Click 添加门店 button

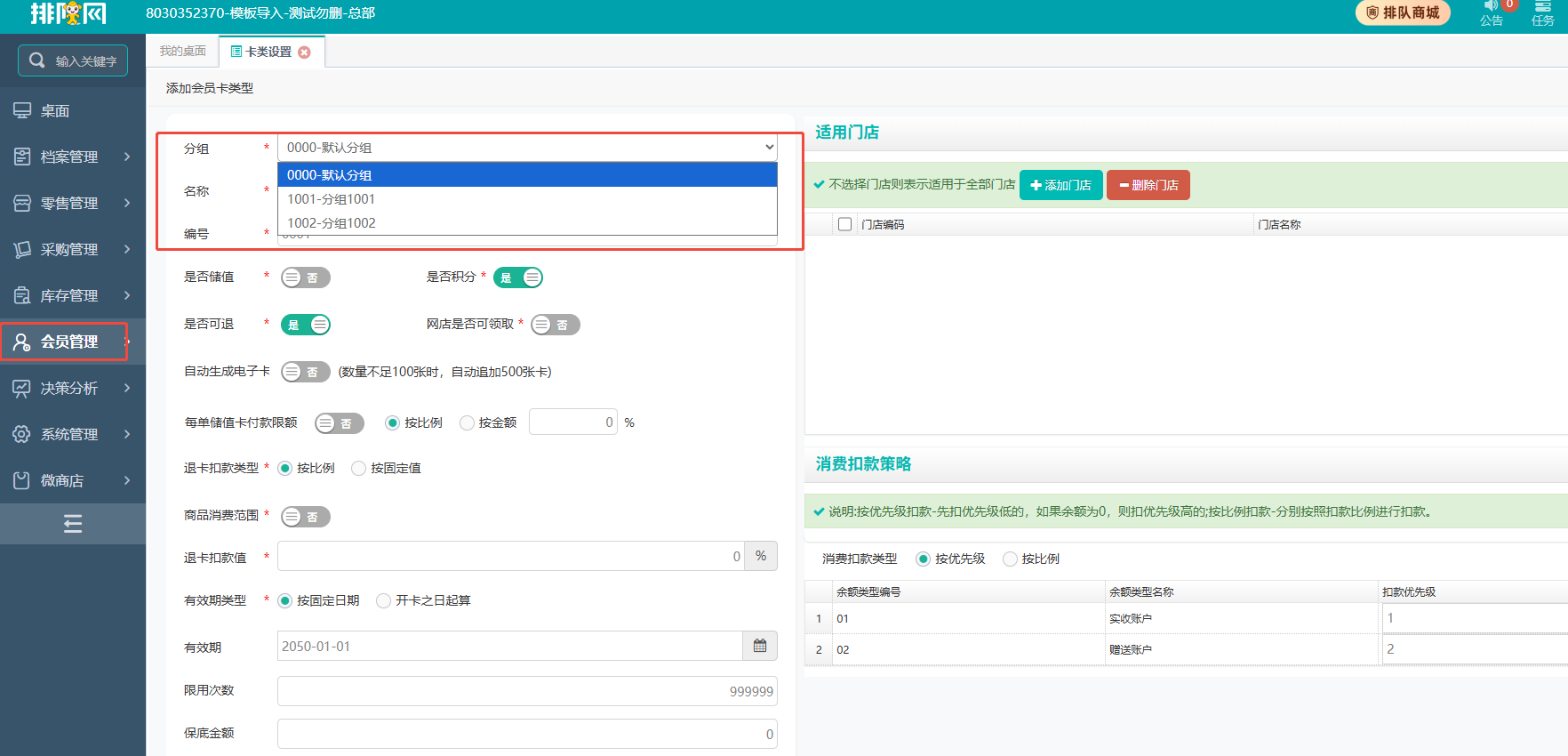point(1061,185)
